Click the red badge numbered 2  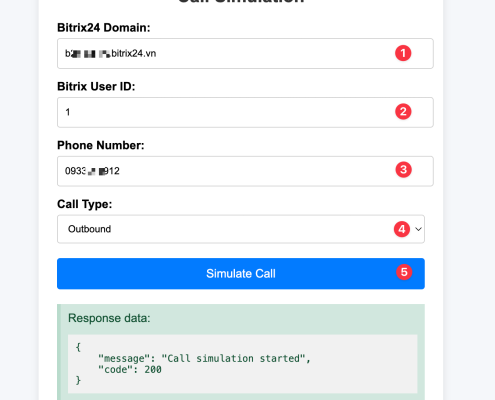coord(403,112)
